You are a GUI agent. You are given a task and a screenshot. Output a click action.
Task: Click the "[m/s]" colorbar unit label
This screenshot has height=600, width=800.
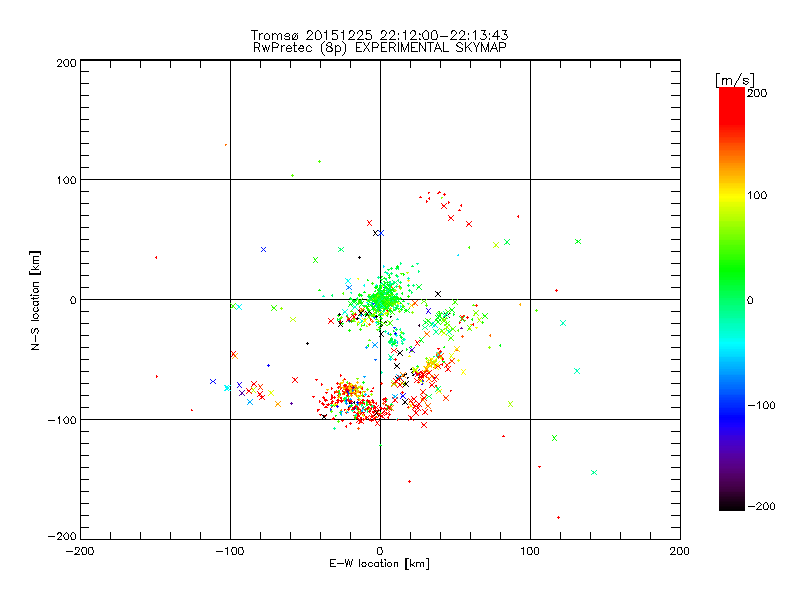tap(735, 80)
